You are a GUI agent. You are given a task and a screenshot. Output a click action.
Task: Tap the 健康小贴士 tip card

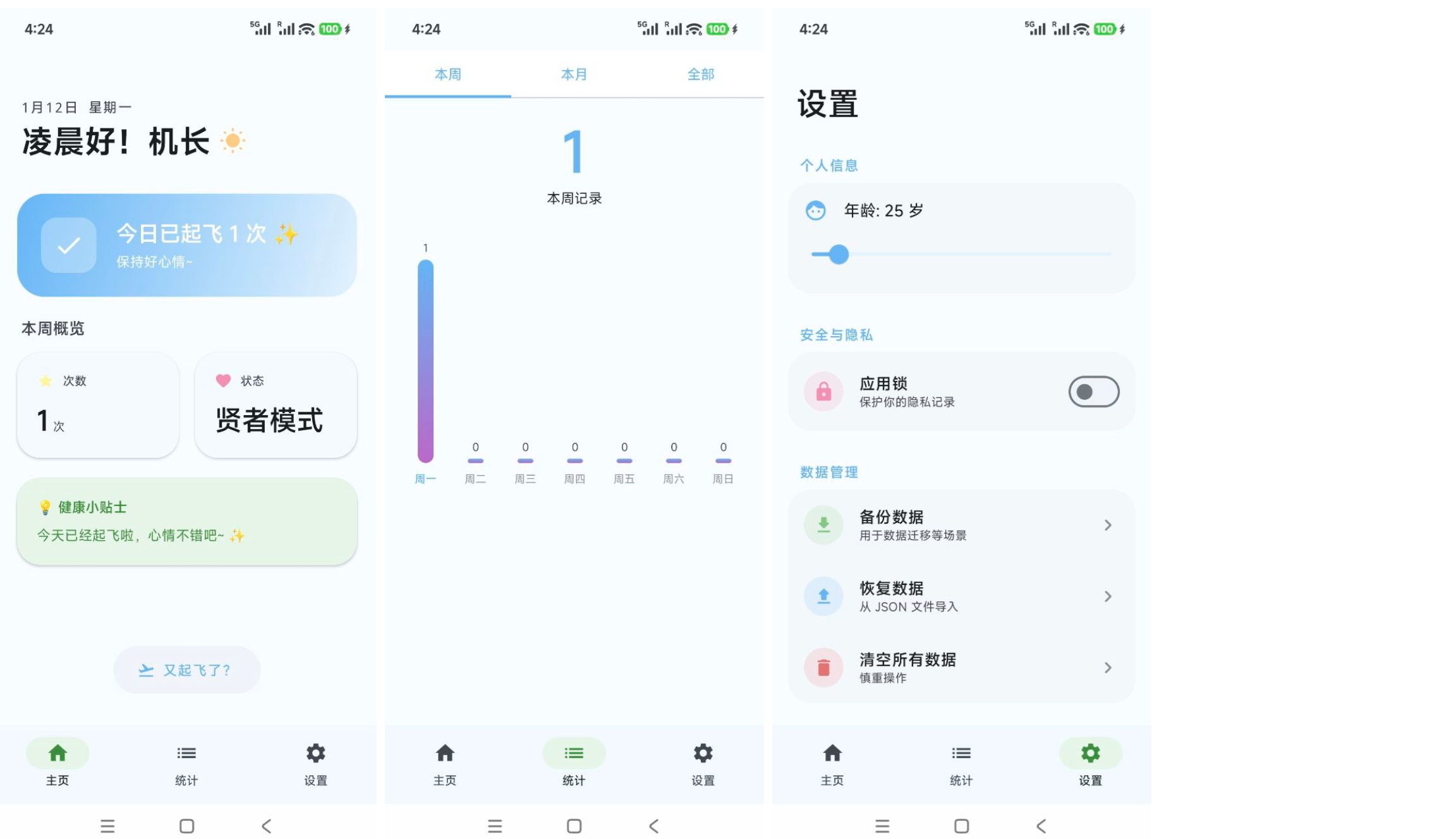(187, 521)
